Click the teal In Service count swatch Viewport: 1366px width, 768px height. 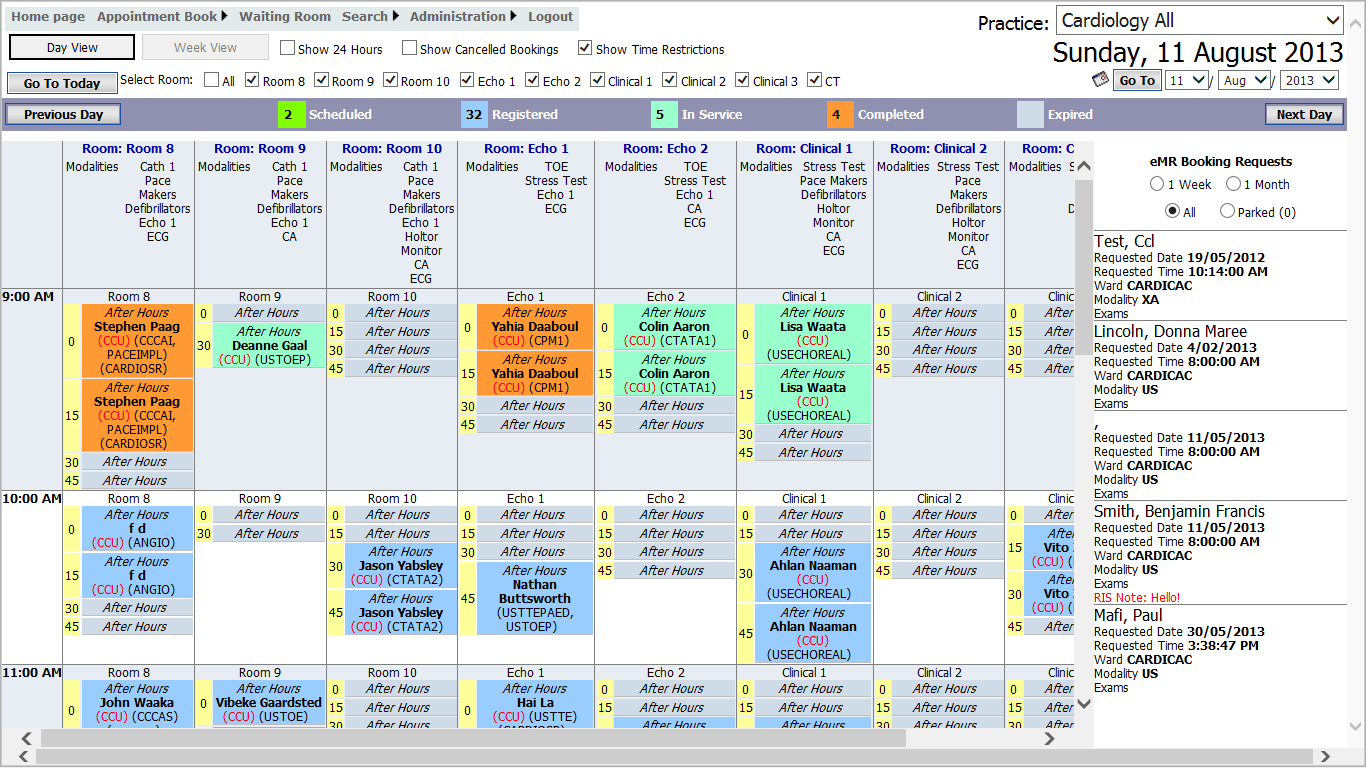(x=664, y=114)
